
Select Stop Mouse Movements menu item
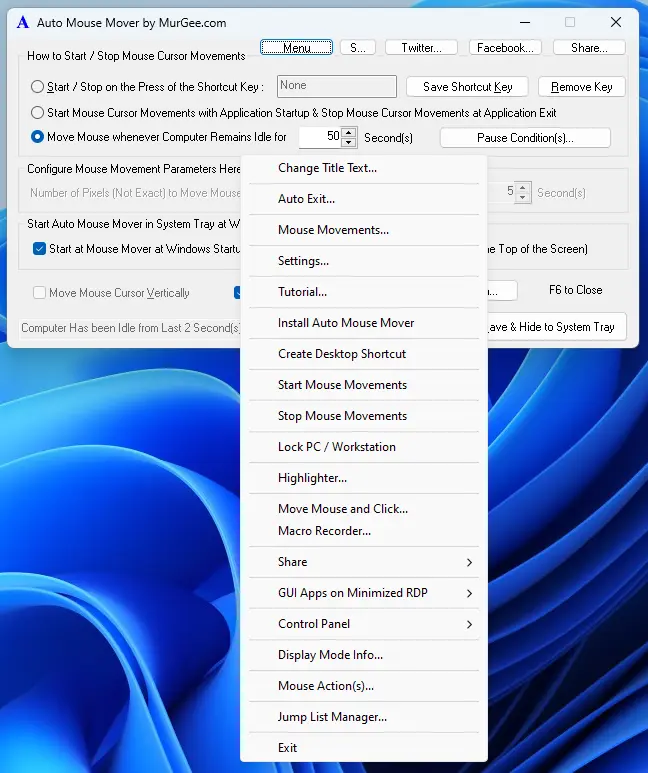(x=364, y=416)
